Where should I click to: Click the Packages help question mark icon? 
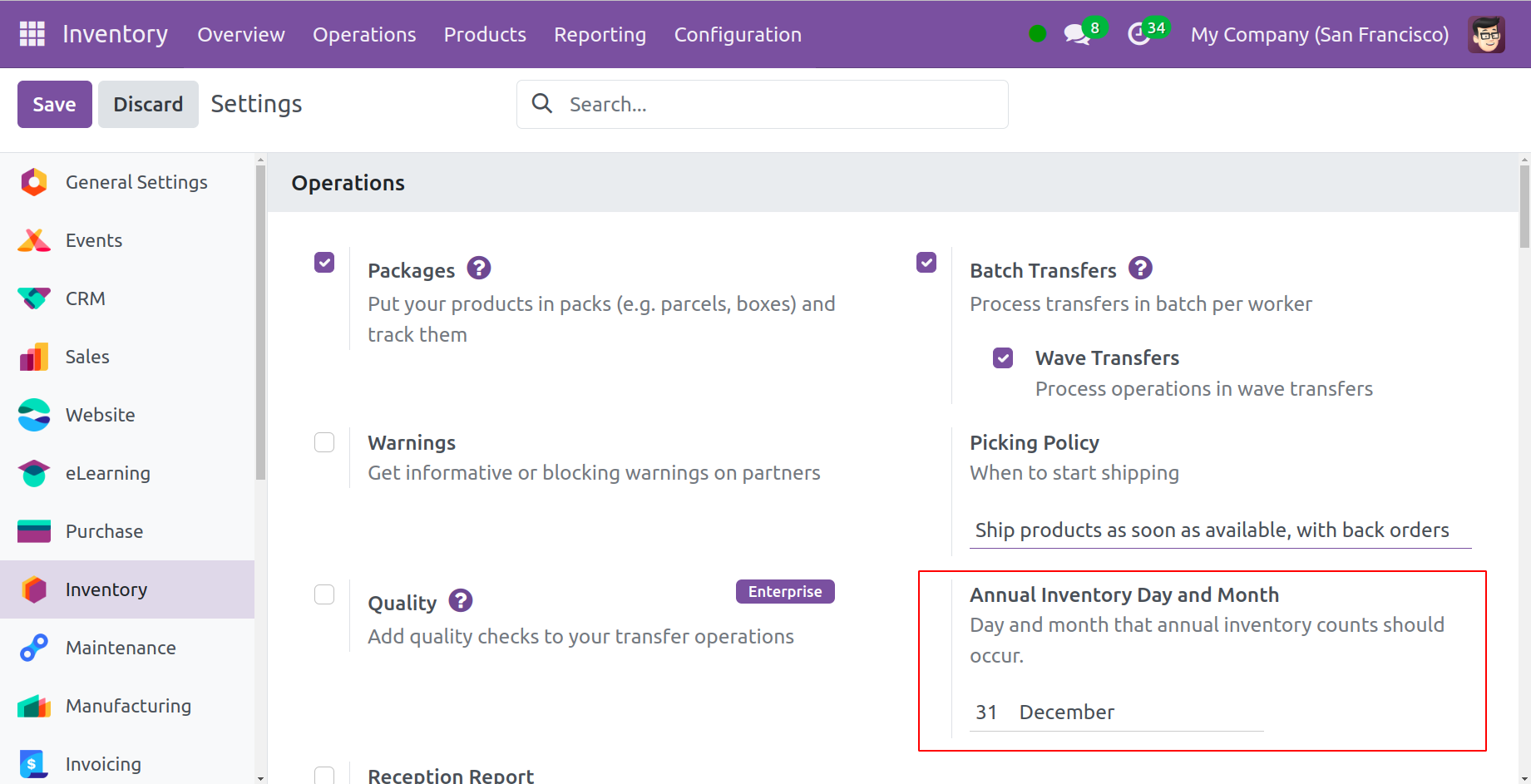[x=478, y=269]
